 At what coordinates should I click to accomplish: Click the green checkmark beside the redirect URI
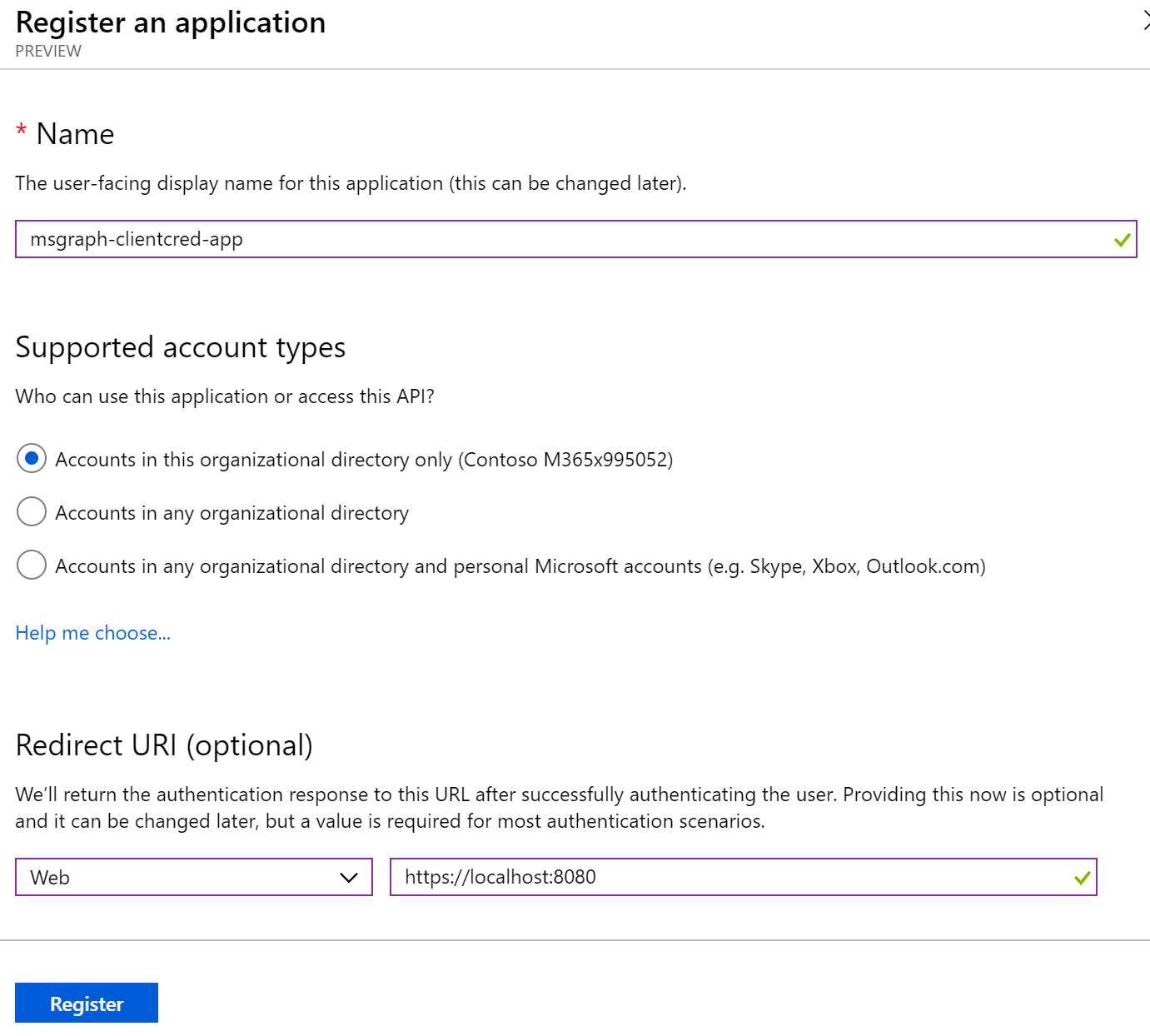click(1082, 877)
